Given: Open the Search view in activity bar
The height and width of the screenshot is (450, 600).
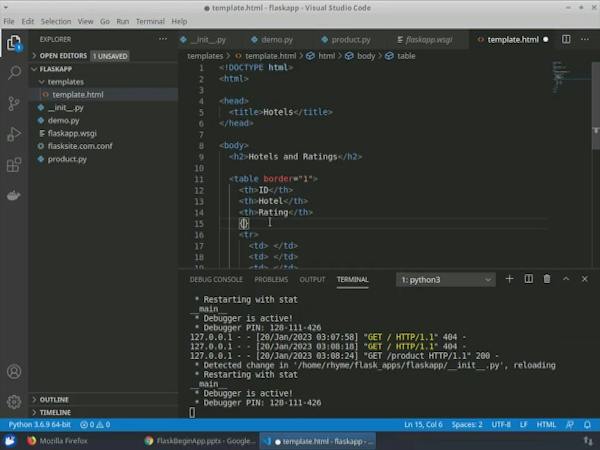Looking at the screenshot, I should click(x=14, y=72).
